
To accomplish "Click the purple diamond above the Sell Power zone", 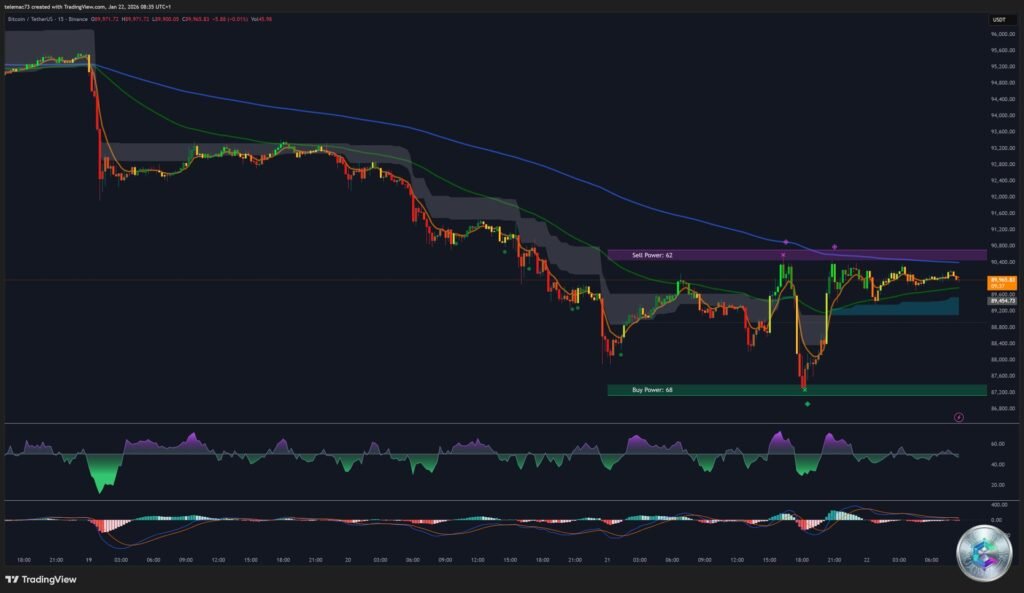I will [x=834, y=246].
